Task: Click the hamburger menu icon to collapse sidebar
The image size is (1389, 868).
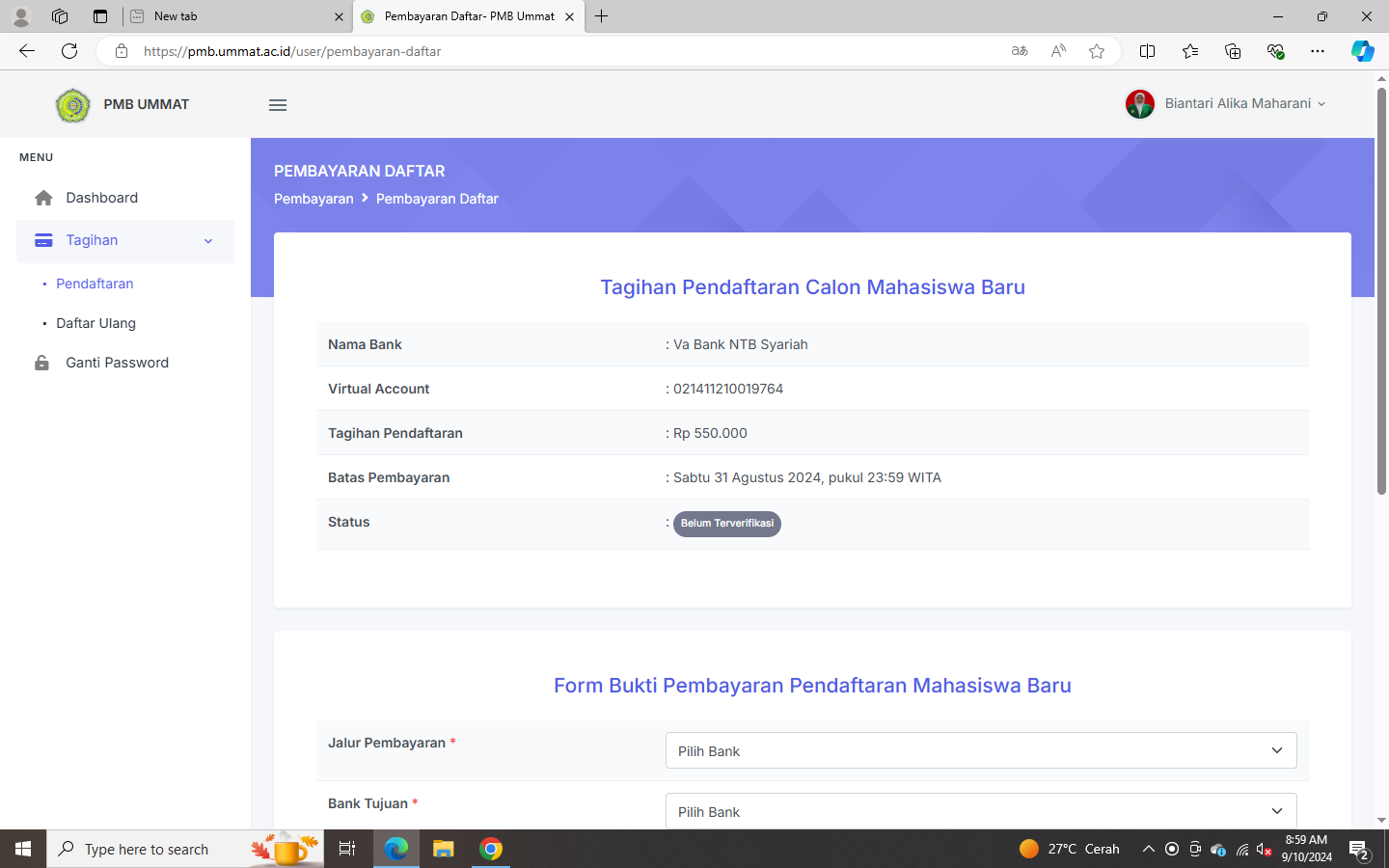Action: coord(278,105)
